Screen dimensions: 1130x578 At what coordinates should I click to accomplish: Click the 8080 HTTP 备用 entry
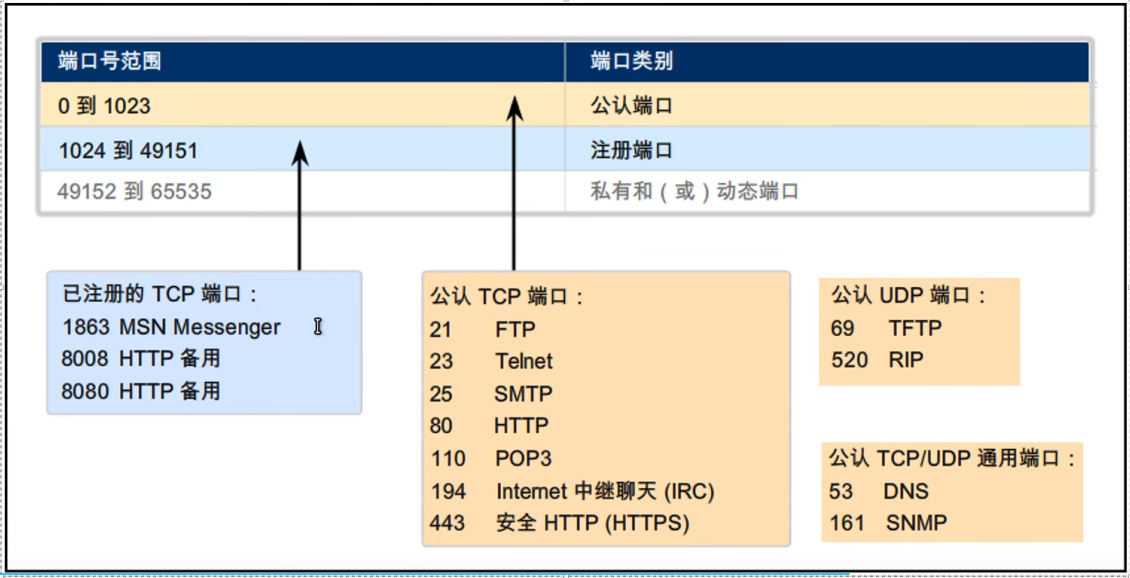[141, 391]
